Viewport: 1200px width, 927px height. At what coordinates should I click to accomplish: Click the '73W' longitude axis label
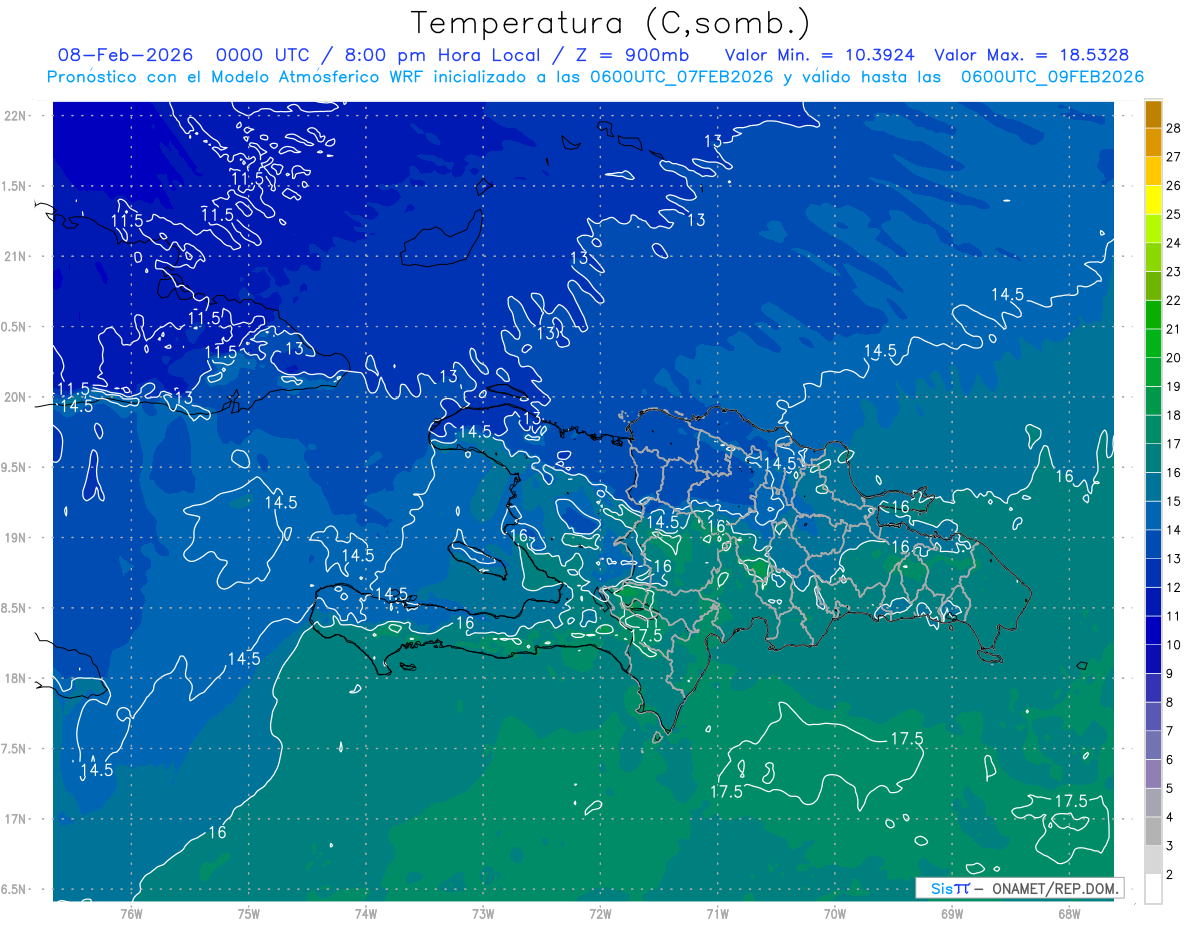click(x=483, y=913)
